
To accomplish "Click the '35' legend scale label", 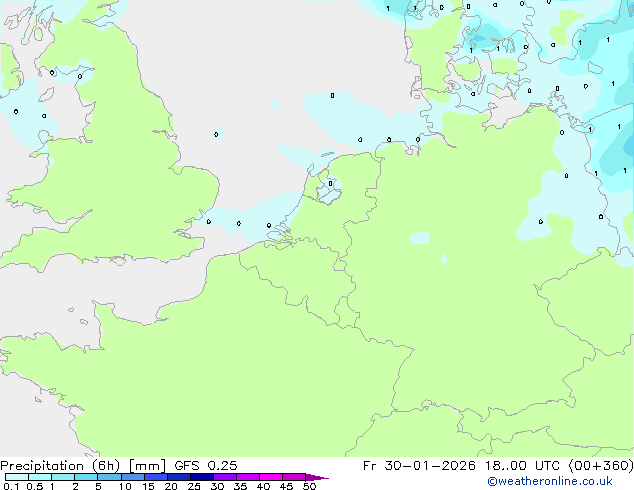I will [x=240, y=486].
